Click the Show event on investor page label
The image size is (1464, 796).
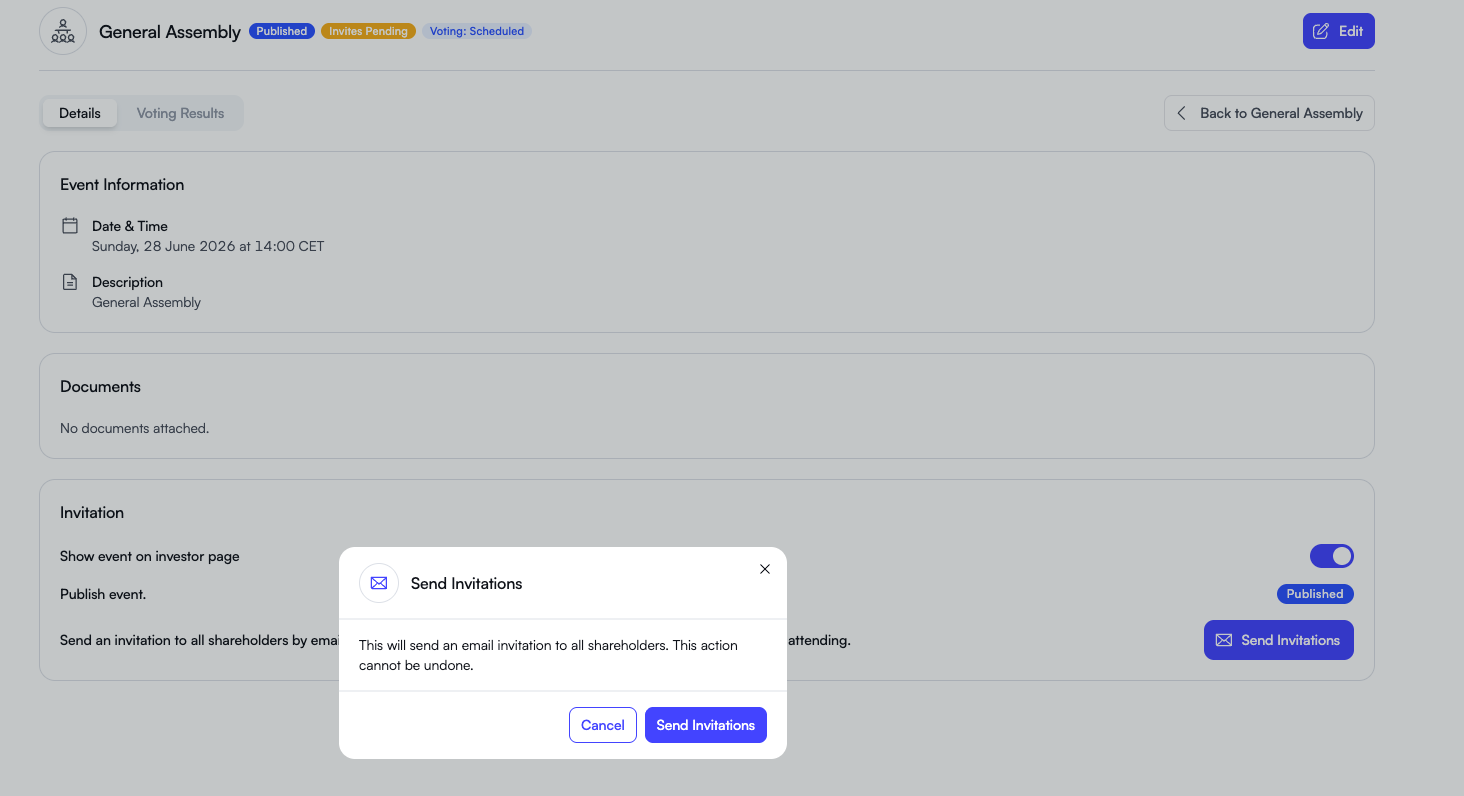pos(150,556)
